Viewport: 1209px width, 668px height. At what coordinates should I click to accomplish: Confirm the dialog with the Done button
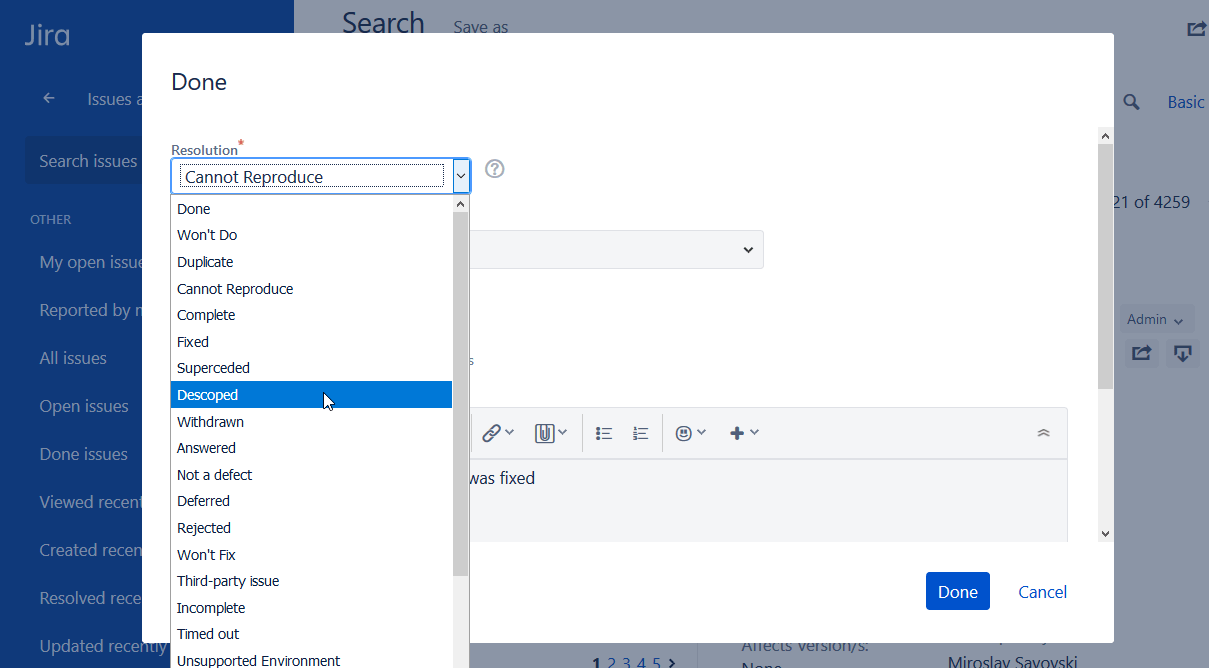tap(956, 591)
